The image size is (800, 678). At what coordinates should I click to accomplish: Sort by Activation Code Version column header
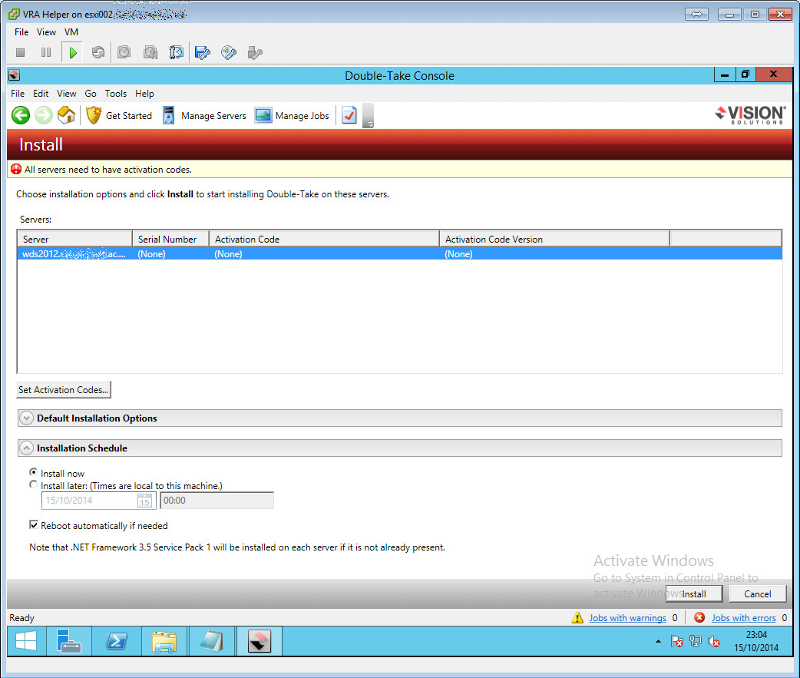pos(555,239)
